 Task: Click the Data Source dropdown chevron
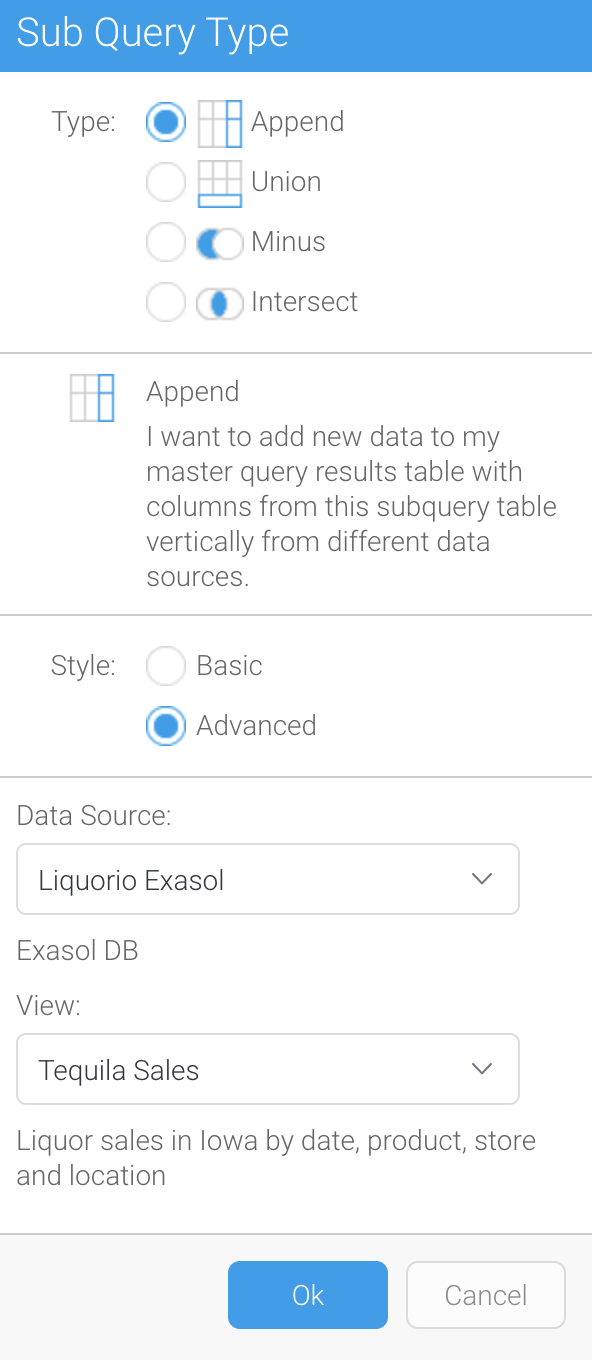pos(482,879)
